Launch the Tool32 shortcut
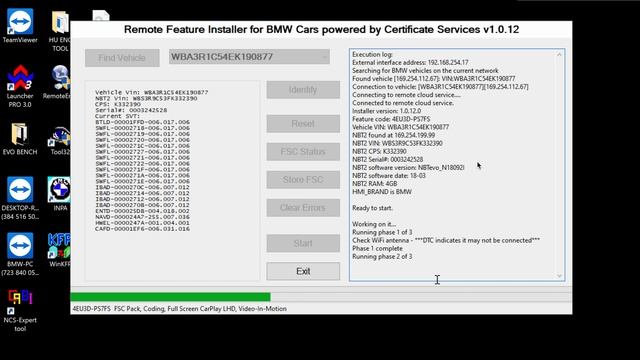 point(60,141)
